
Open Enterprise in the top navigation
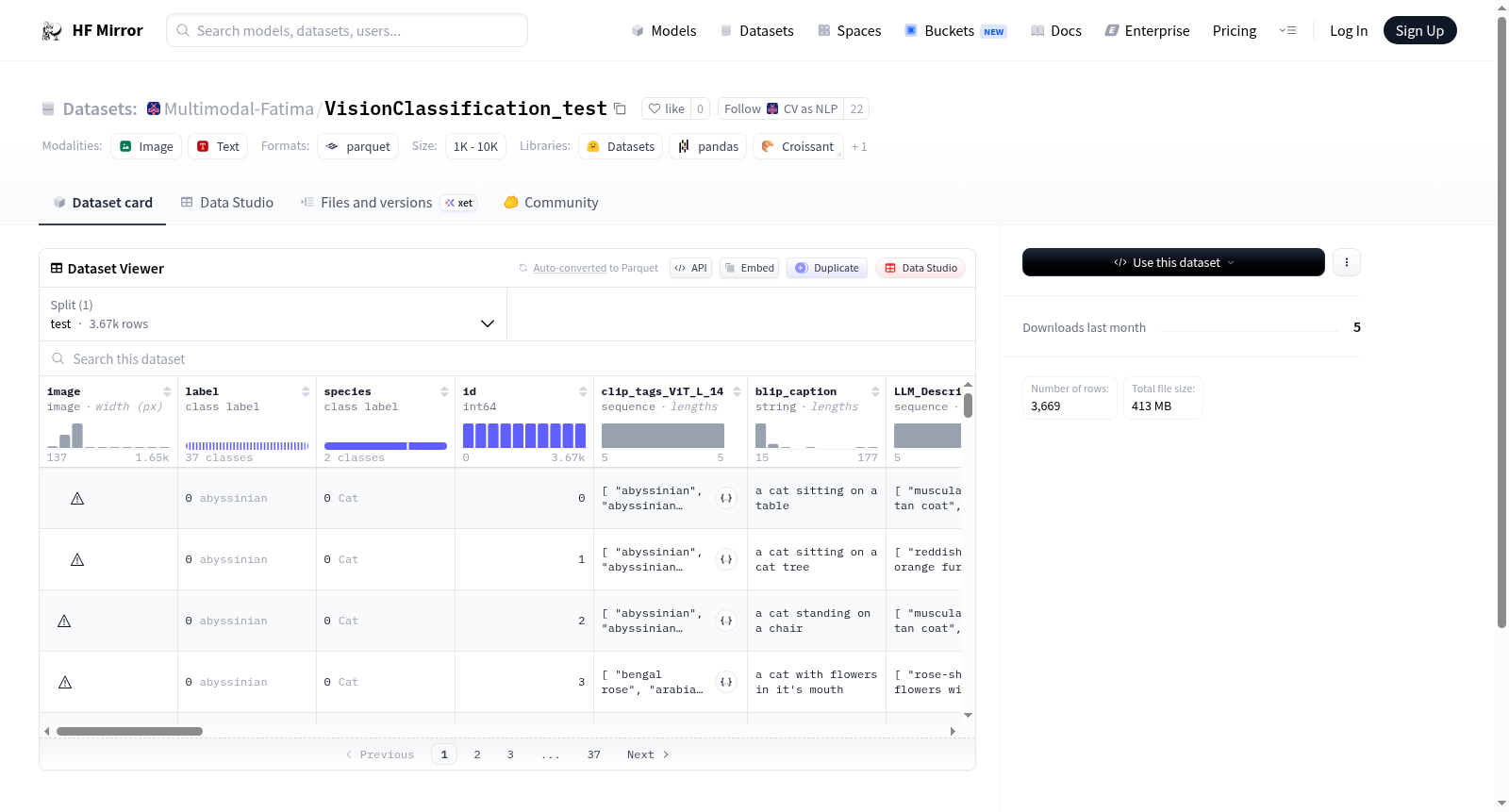click(1147, 31)
